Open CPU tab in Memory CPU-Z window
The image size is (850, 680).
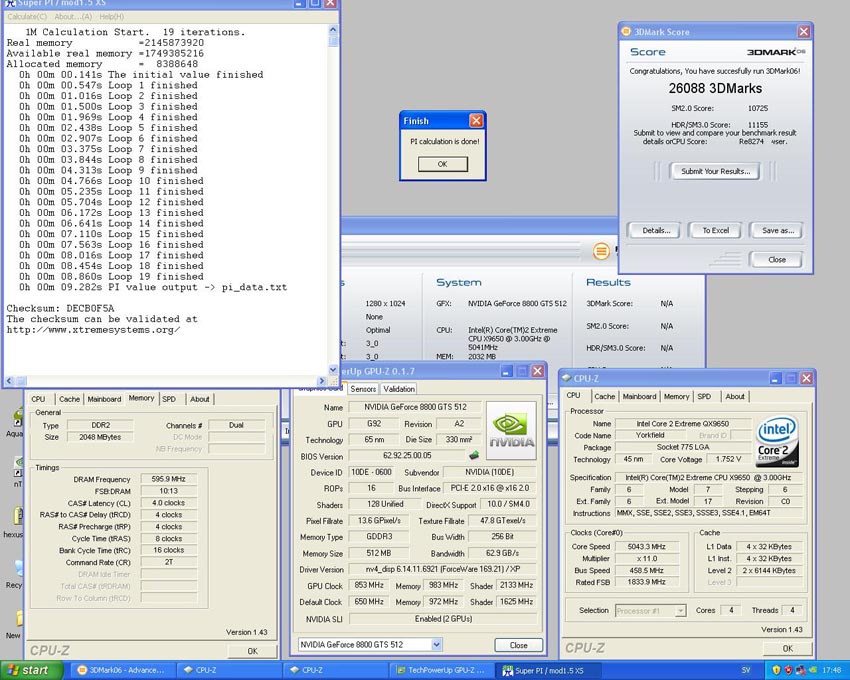(x=38, y=399)
